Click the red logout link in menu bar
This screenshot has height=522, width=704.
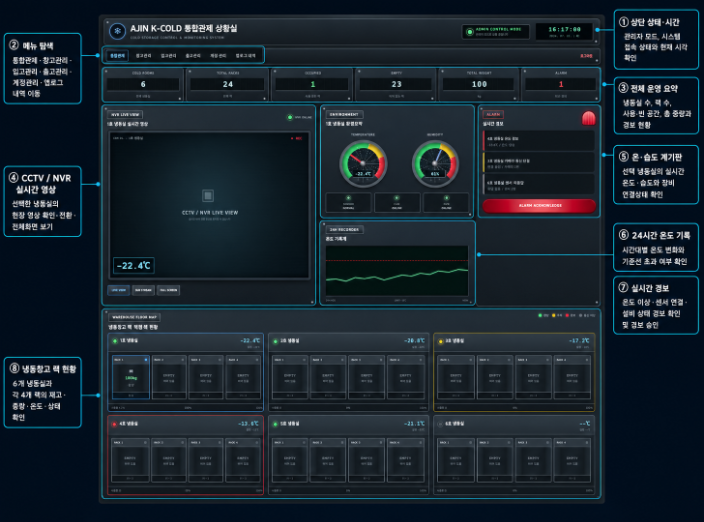coord(586,56)
